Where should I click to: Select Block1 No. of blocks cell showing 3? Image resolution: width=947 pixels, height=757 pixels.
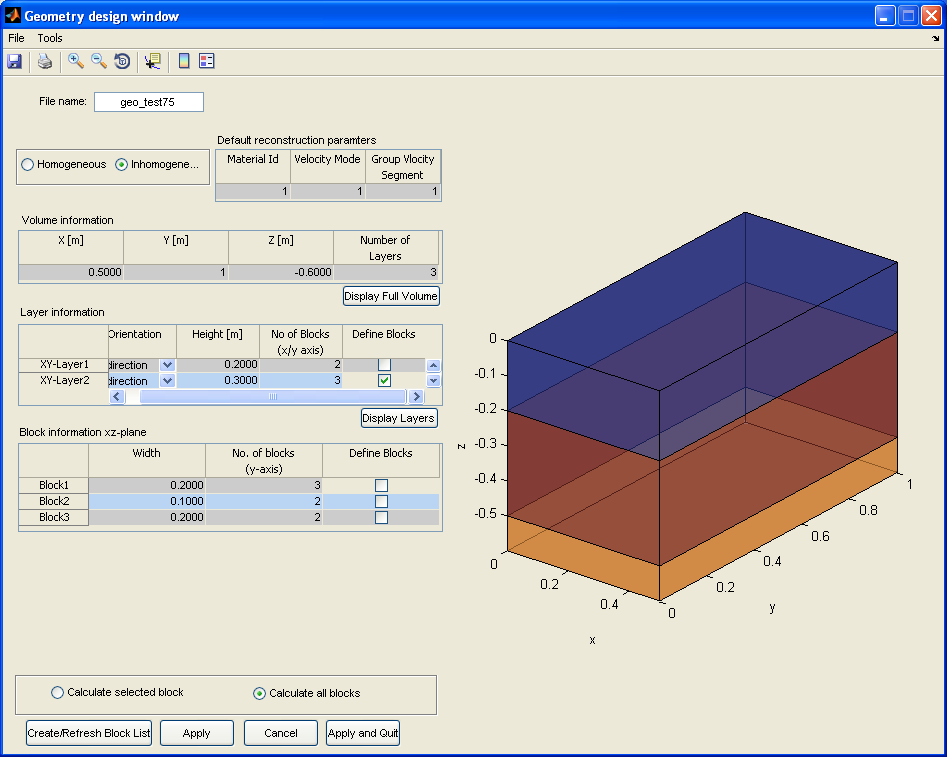pyautogui.click(x=264, y=485)
